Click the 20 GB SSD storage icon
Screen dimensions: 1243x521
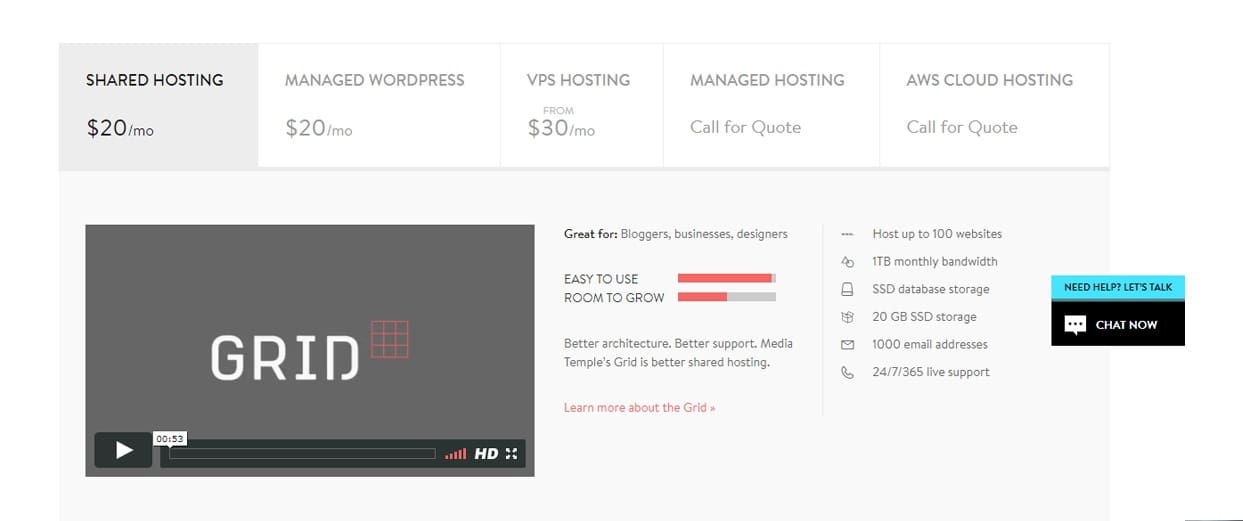point(847,317)
